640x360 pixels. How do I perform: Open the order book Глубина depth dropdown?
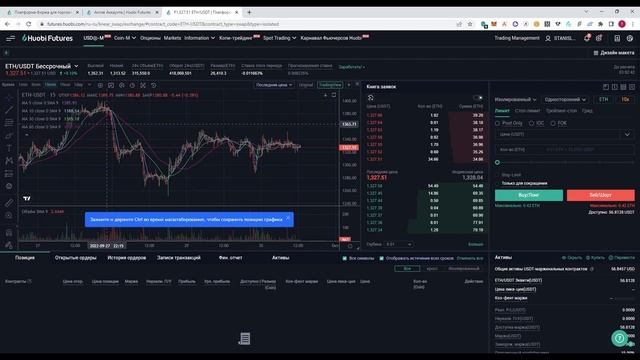398,244
